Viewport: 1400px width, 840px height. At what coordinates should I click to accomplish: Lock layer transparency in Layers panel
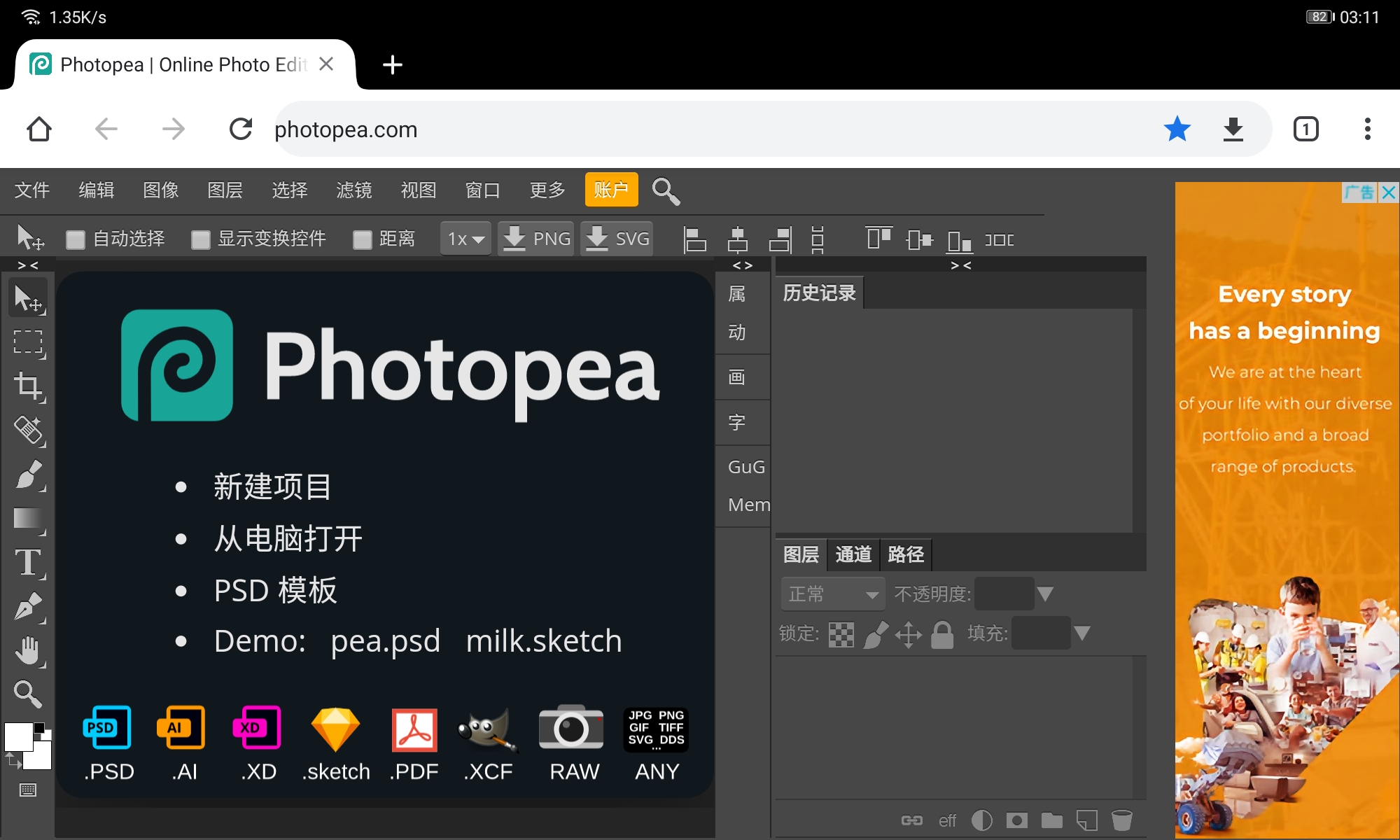click(x=842, y=635)
